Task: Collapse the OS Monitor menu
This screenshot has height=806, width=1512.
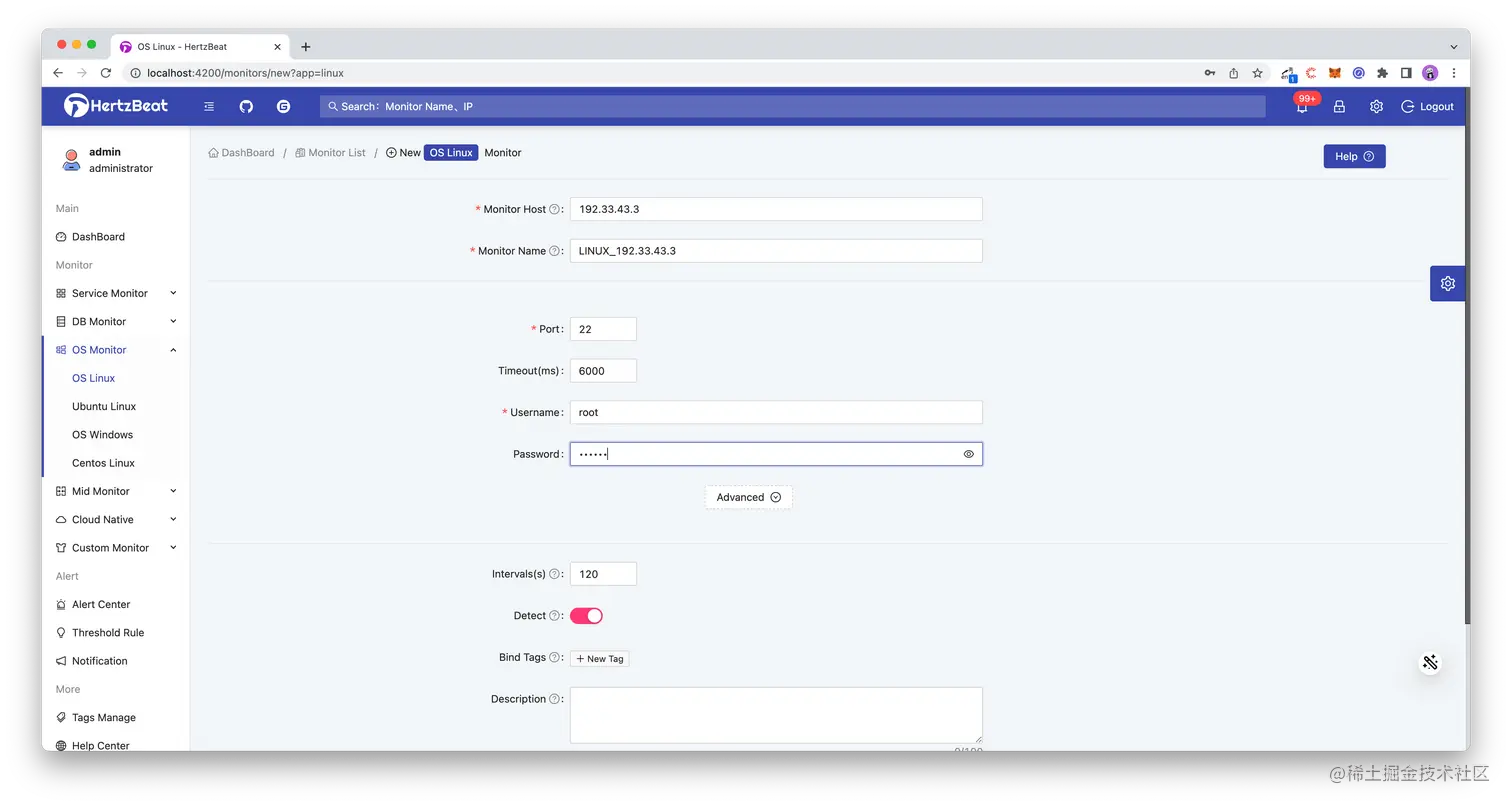Action: [x=116, y=350]
